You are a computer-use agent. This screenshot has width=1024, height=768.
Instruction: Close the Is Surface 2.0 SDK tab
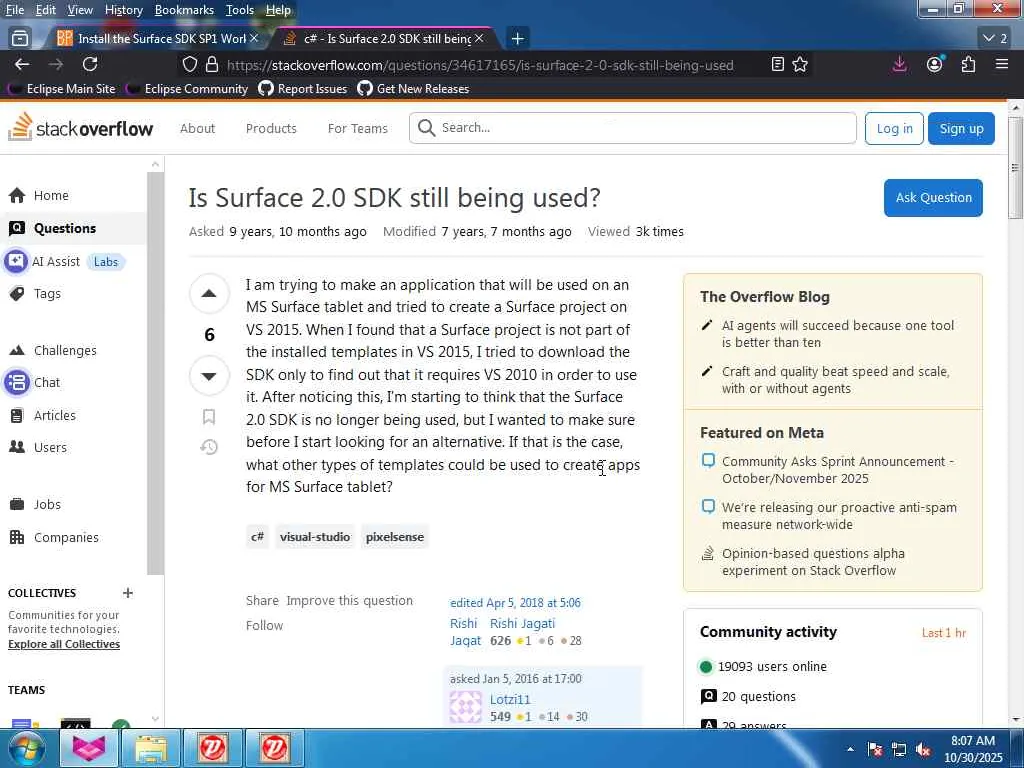pyautogui.click(x=479, y=39)
